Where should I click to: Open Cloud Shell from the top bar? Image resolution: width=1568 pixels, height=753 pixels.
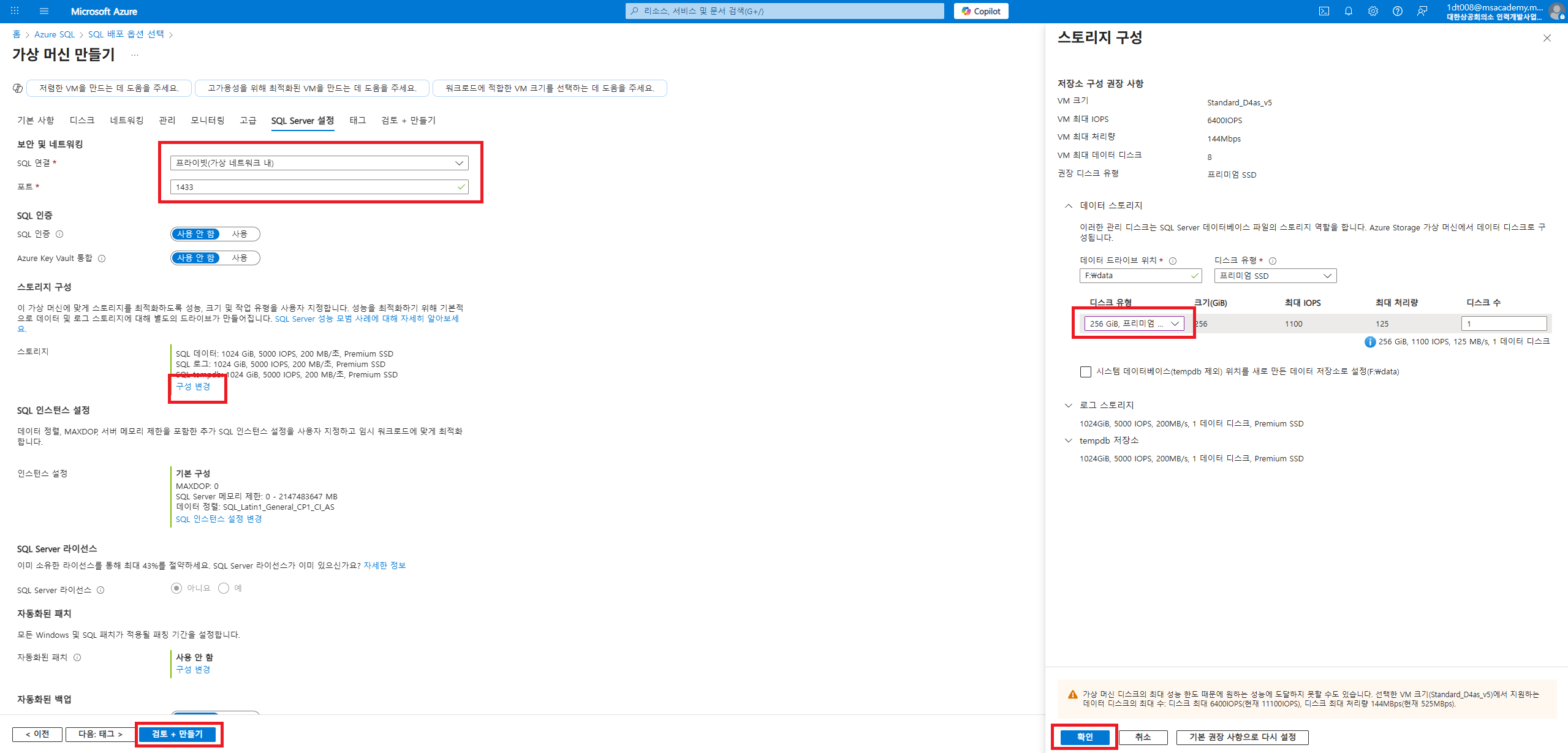coord(1324,11)
